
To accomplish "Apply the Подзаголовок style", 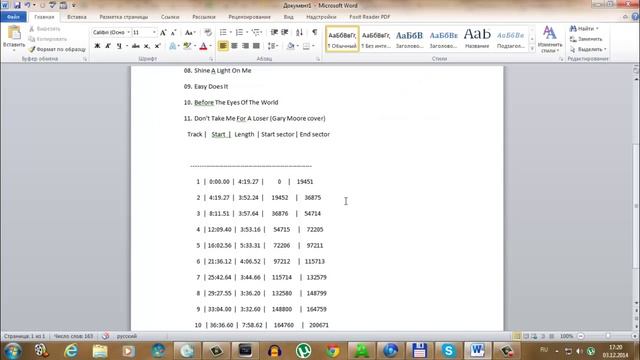I will [x=511, y=39].
